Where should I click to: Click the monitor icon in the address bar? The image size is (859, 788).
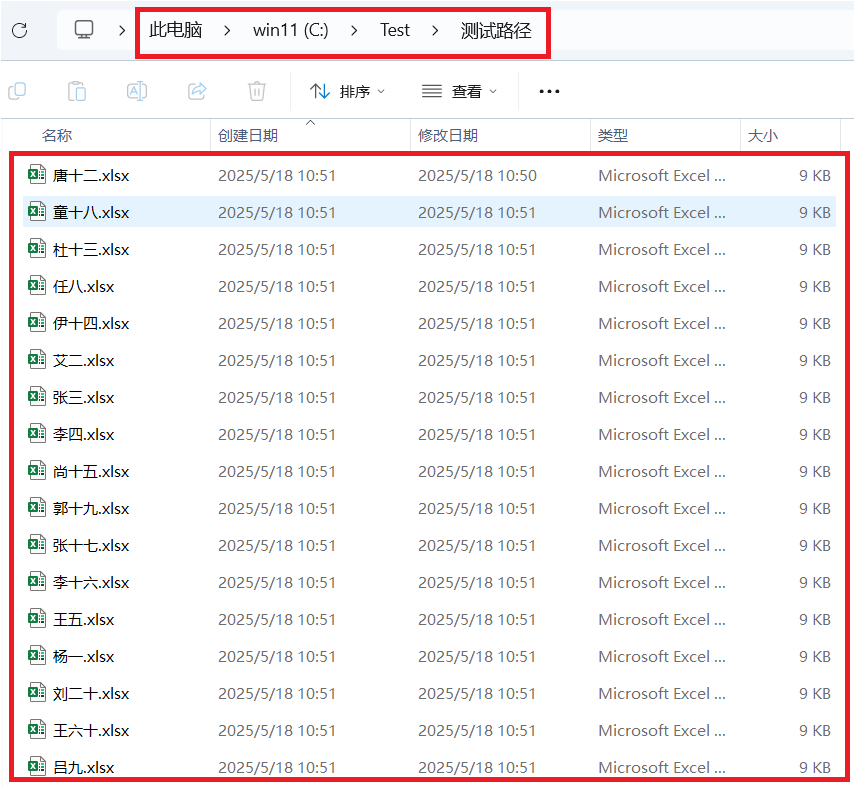click(82, 30)
